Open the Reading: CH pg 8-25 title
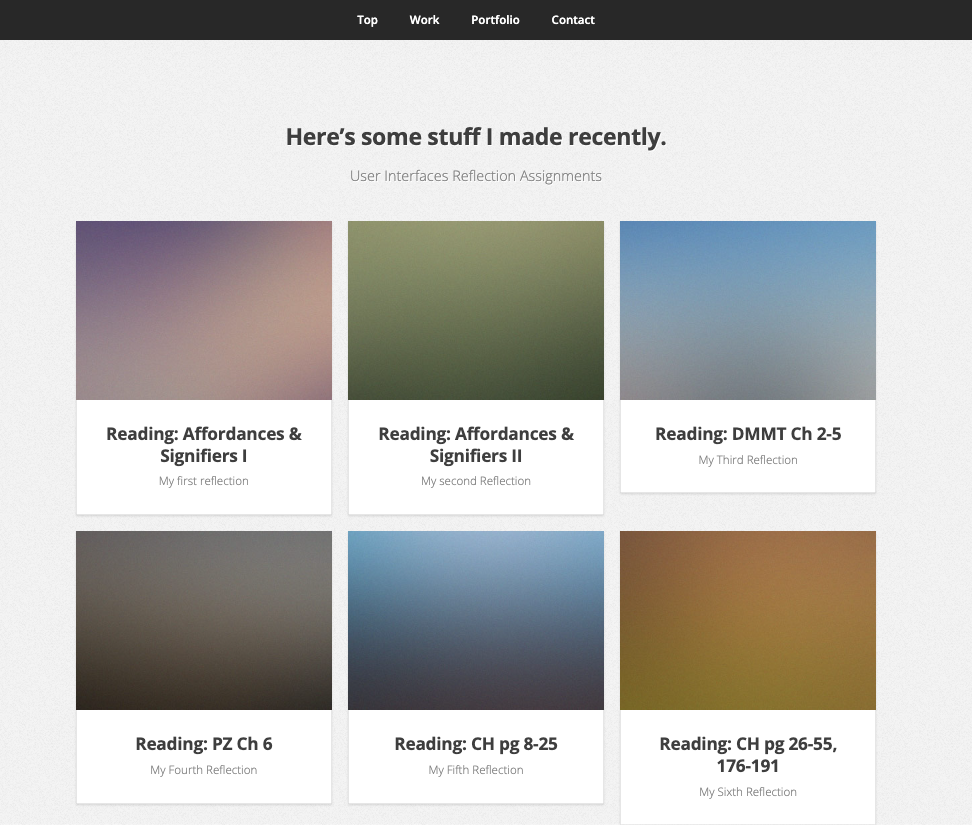The width and height of the screenshot is (972, 825). (x=476, y=744)
